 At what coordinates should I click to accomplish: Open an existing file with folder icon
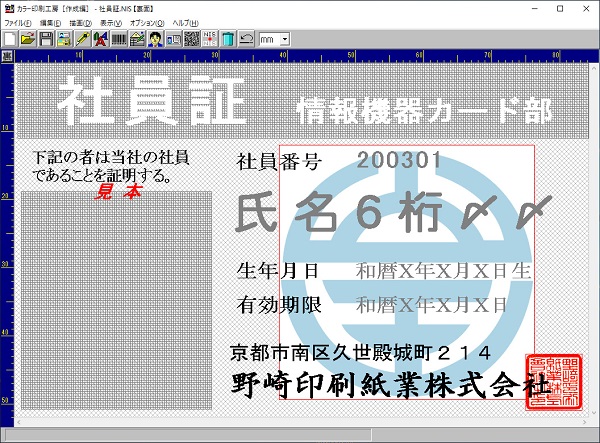[28, 39]
